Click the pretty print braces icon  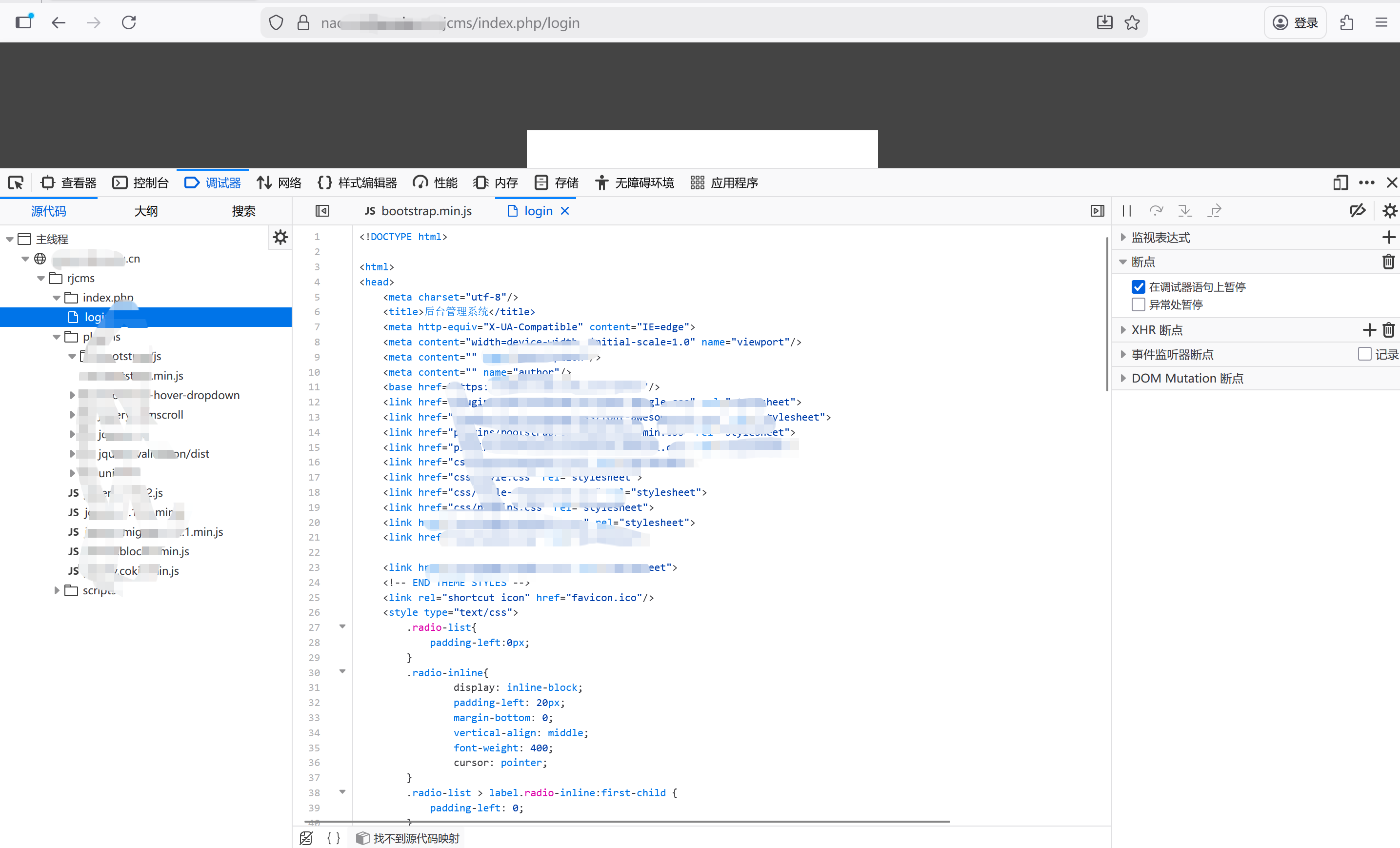(334, 838)
